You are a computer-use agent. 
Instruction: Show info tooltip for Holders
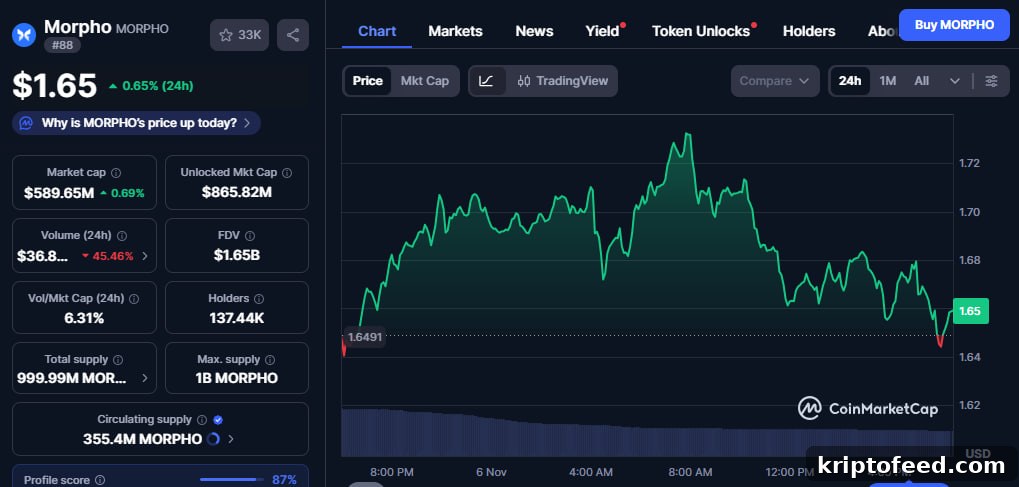259,298
